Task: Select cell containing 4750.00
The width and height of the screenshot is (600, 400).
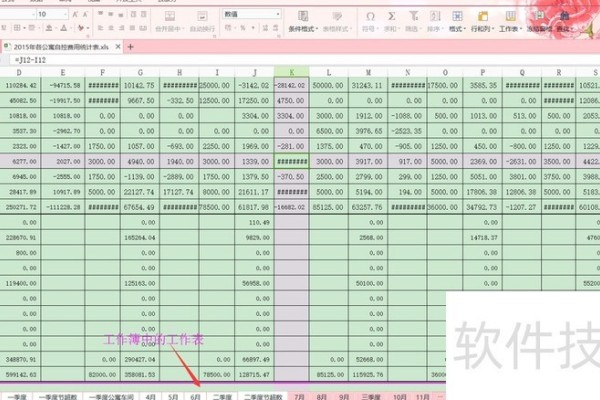Action: 292,100
